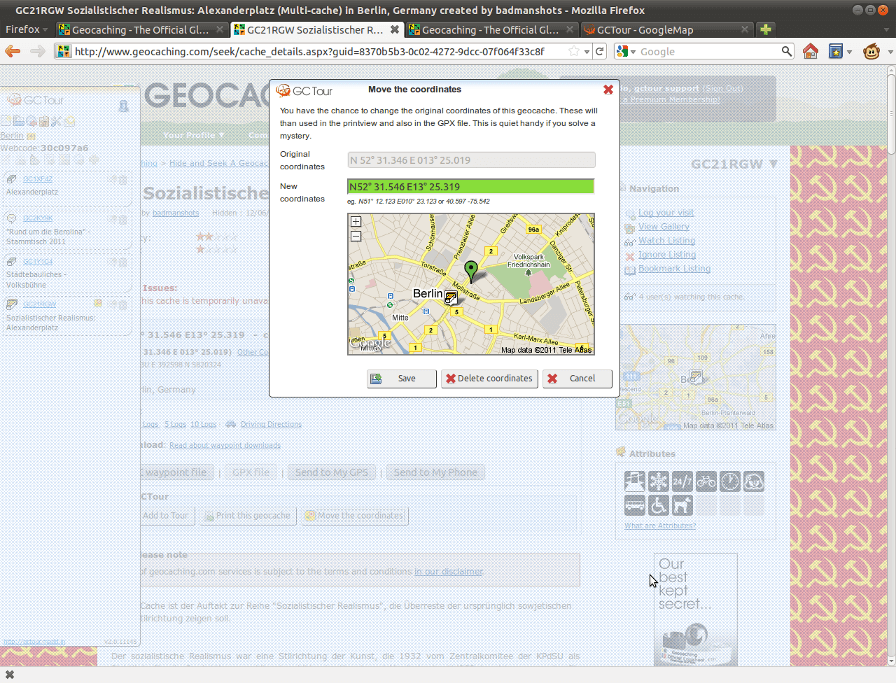Bookmark this page with the star icon

tap(574, 51)
